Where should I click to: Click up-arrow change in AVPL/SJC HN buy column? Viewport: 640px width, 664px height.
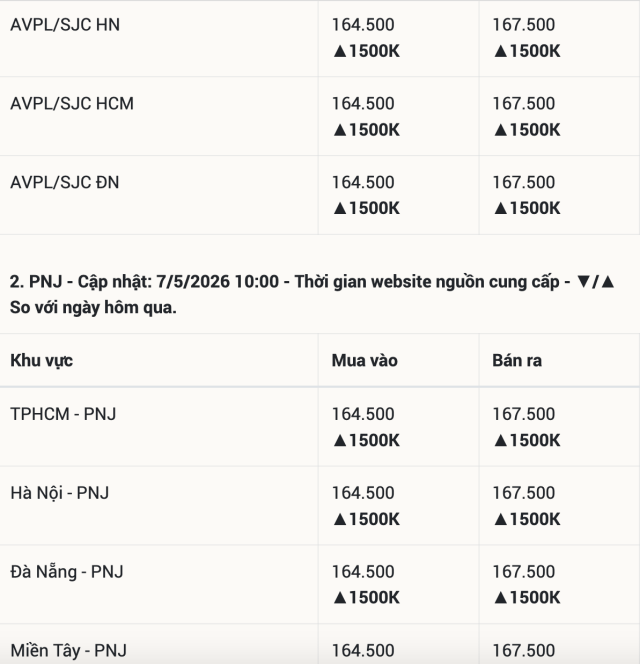366,51
